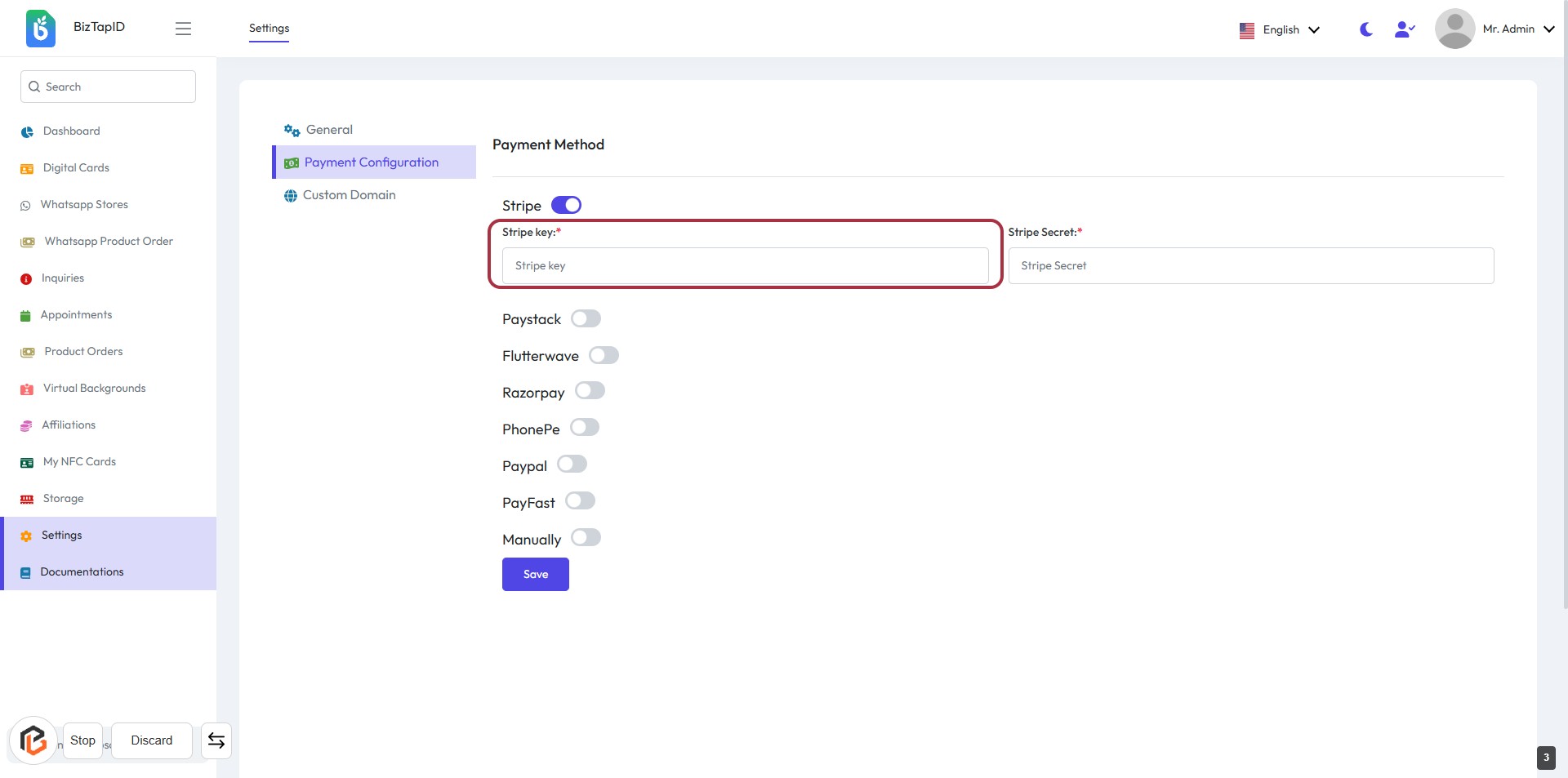Click the user check icon in header
This screenshot has width=1568, height=778.
coord(1404,29)
